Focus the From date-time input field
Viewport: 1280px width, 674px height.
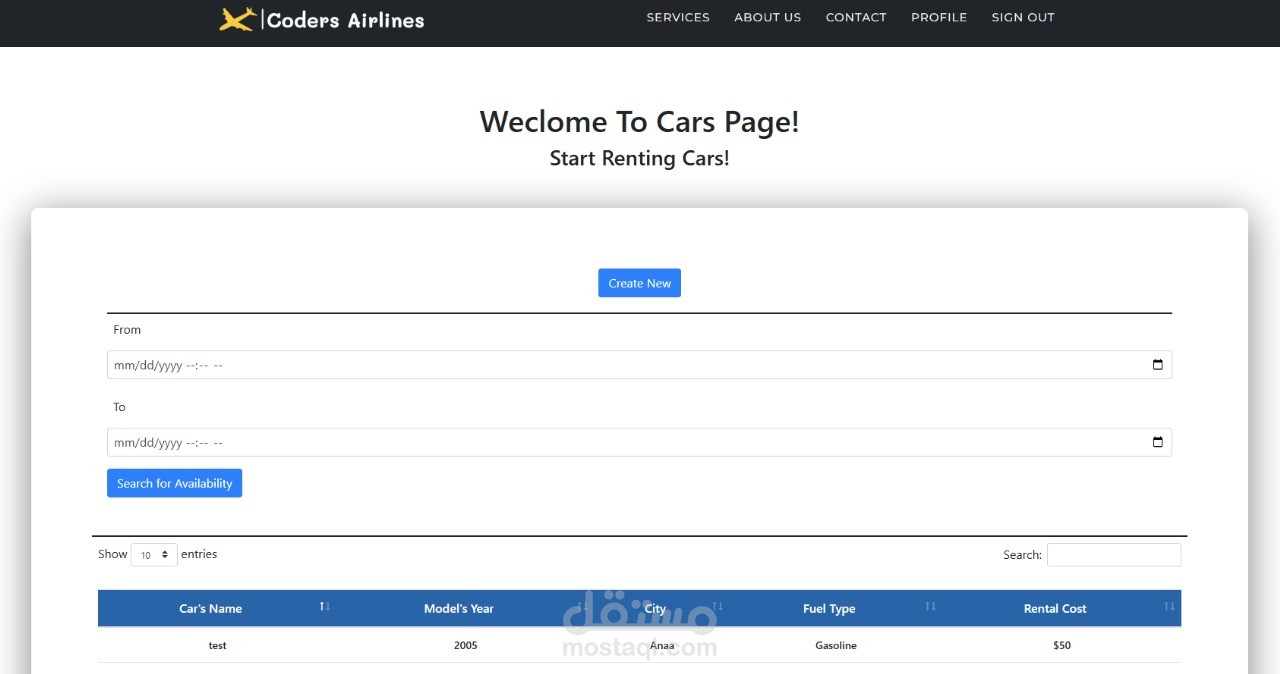639,365
